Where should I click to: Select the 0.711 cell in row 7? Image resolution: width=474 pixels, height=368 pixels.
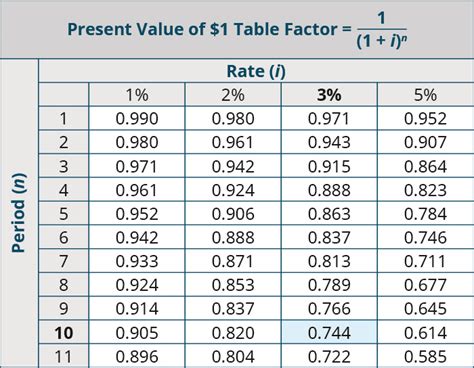point(426,261)
